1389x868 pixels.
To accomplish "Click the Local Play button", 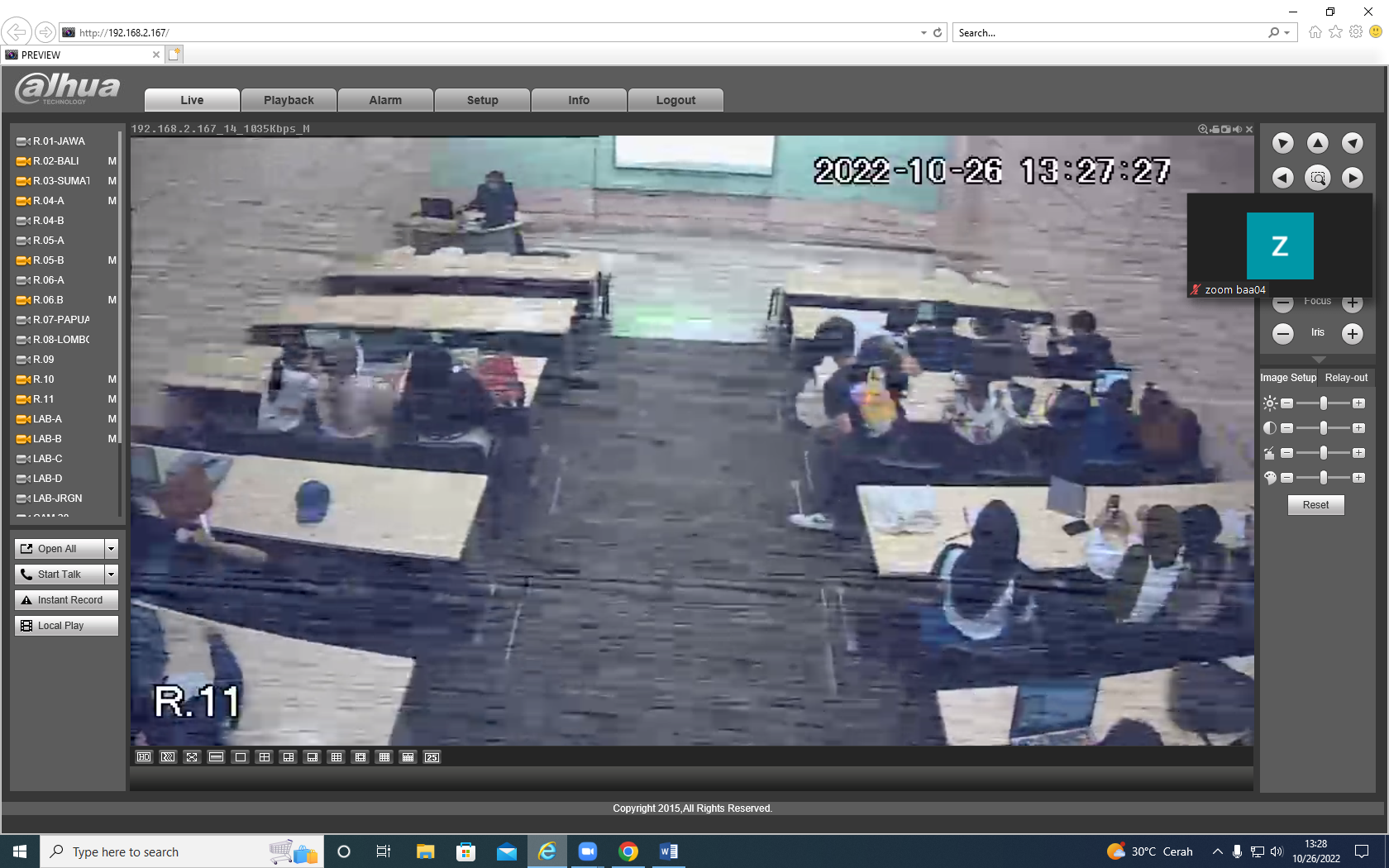I will [66, 625].
